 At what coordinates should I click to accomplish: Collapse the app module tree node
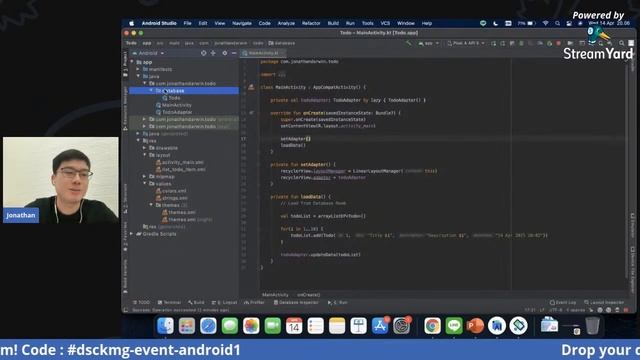point(132,62)
